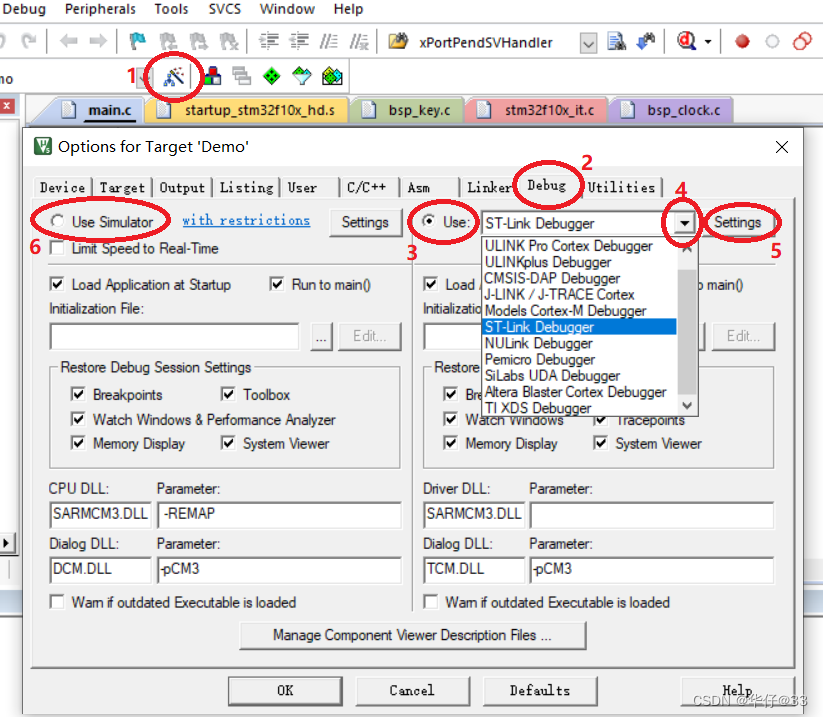Click the Enable/Disable Breakpoint hollow circle icon
823x717 pixels.
772,41
